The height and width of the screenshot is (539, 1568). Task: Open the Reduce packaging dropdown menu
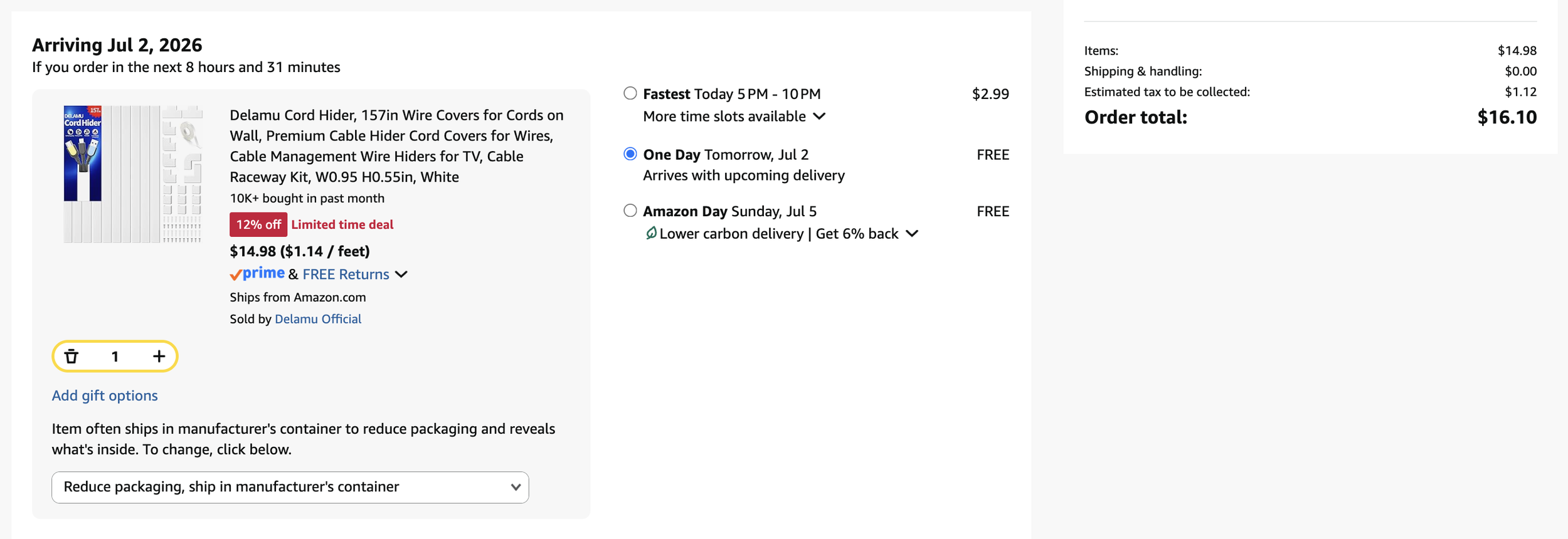point(290,487)
